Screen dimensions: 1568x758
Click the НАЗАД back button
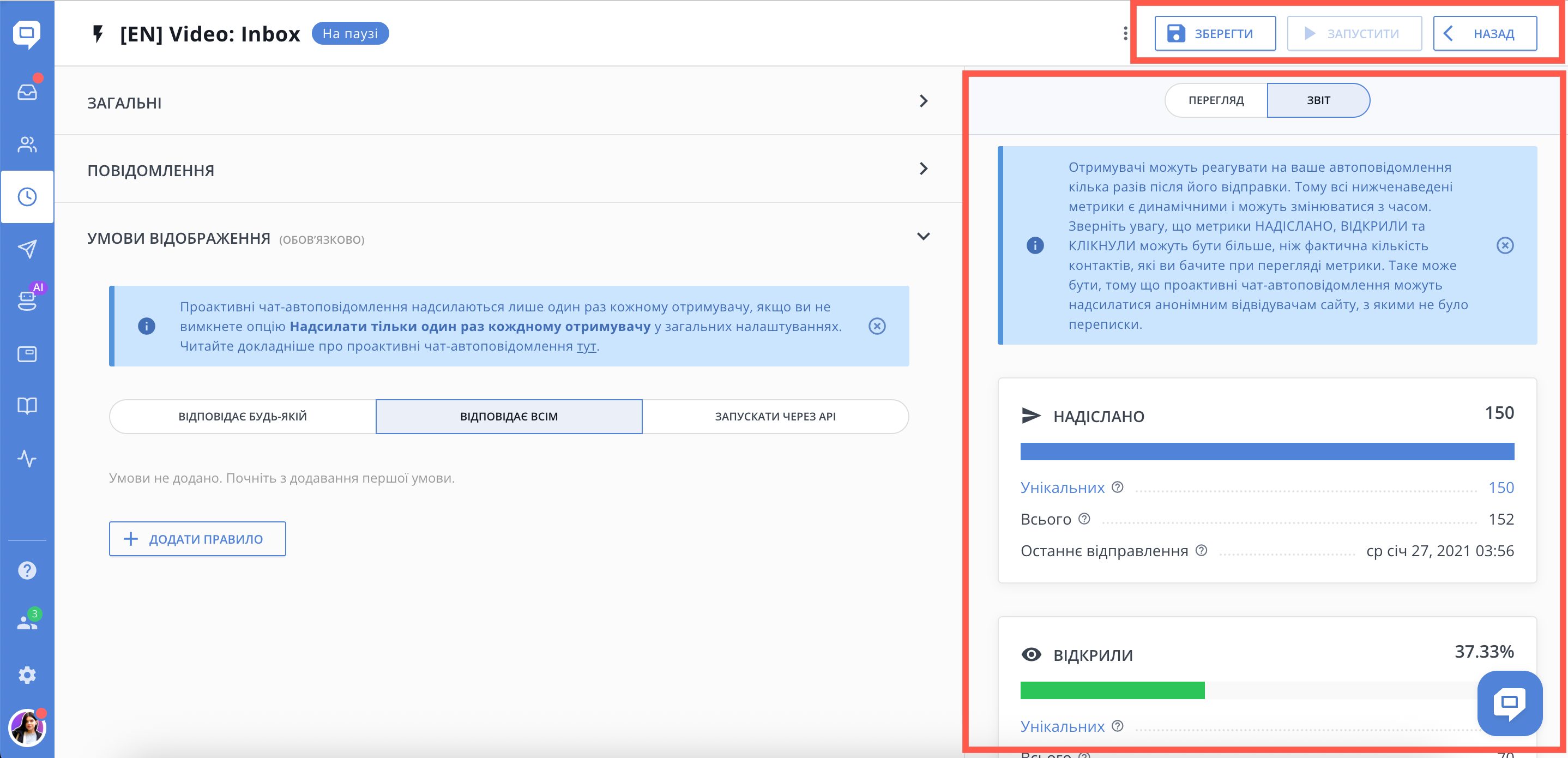pyautogui.click(x=1485, y=33)
